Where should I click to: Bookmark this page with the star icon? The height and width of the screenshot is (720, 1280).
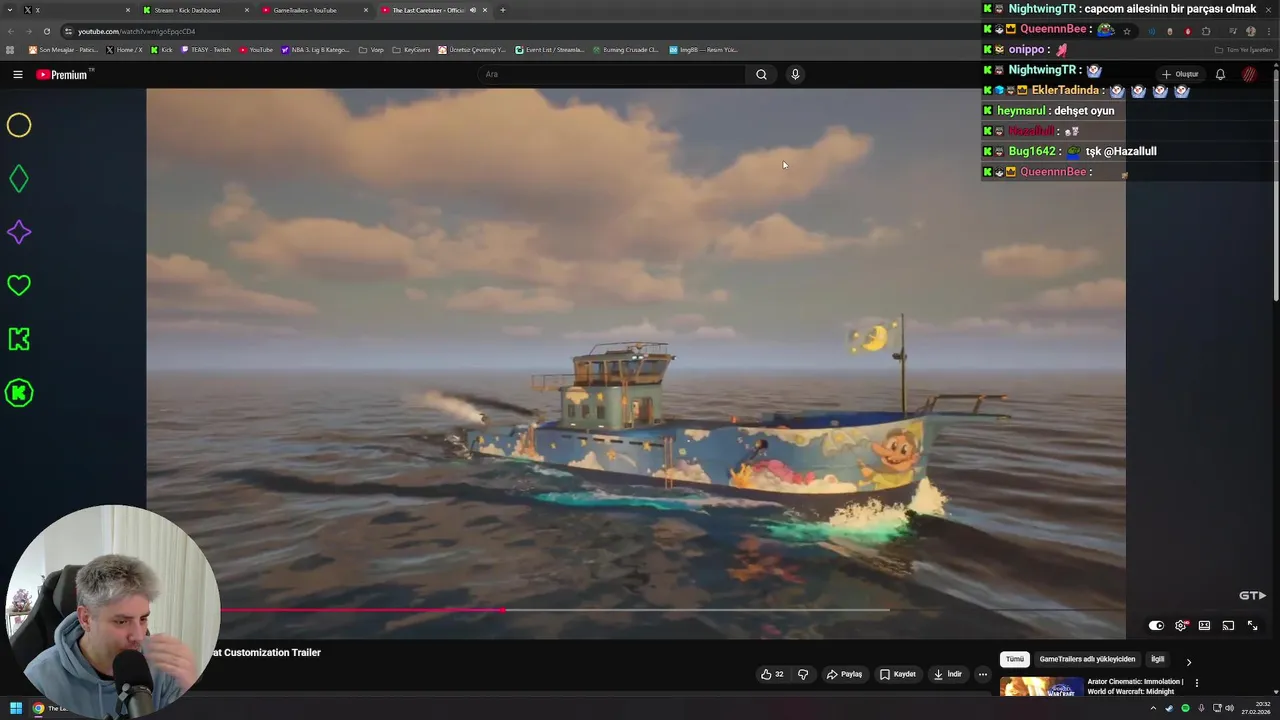click(x=1127, y=31)
